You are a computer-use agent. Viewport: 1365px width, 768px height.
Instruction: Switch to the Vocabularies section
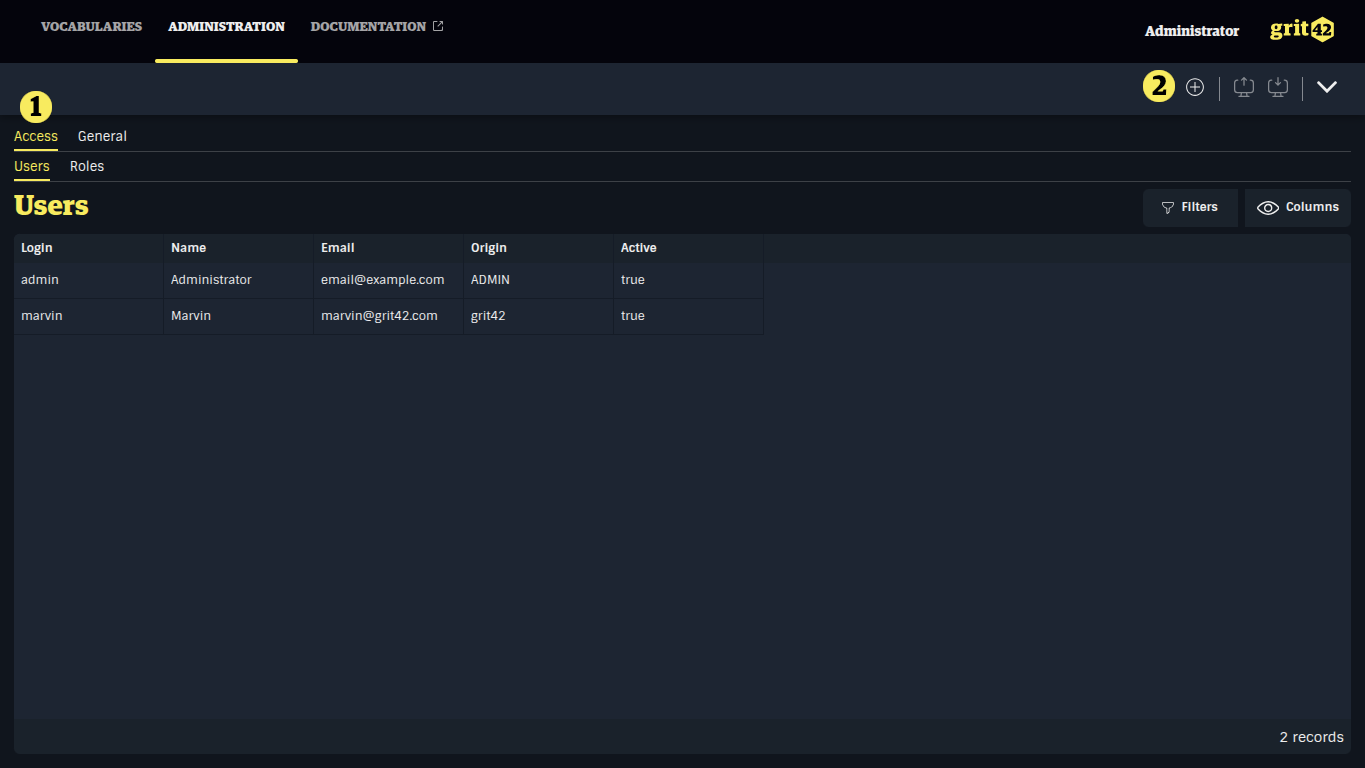[x=91, y=26]
